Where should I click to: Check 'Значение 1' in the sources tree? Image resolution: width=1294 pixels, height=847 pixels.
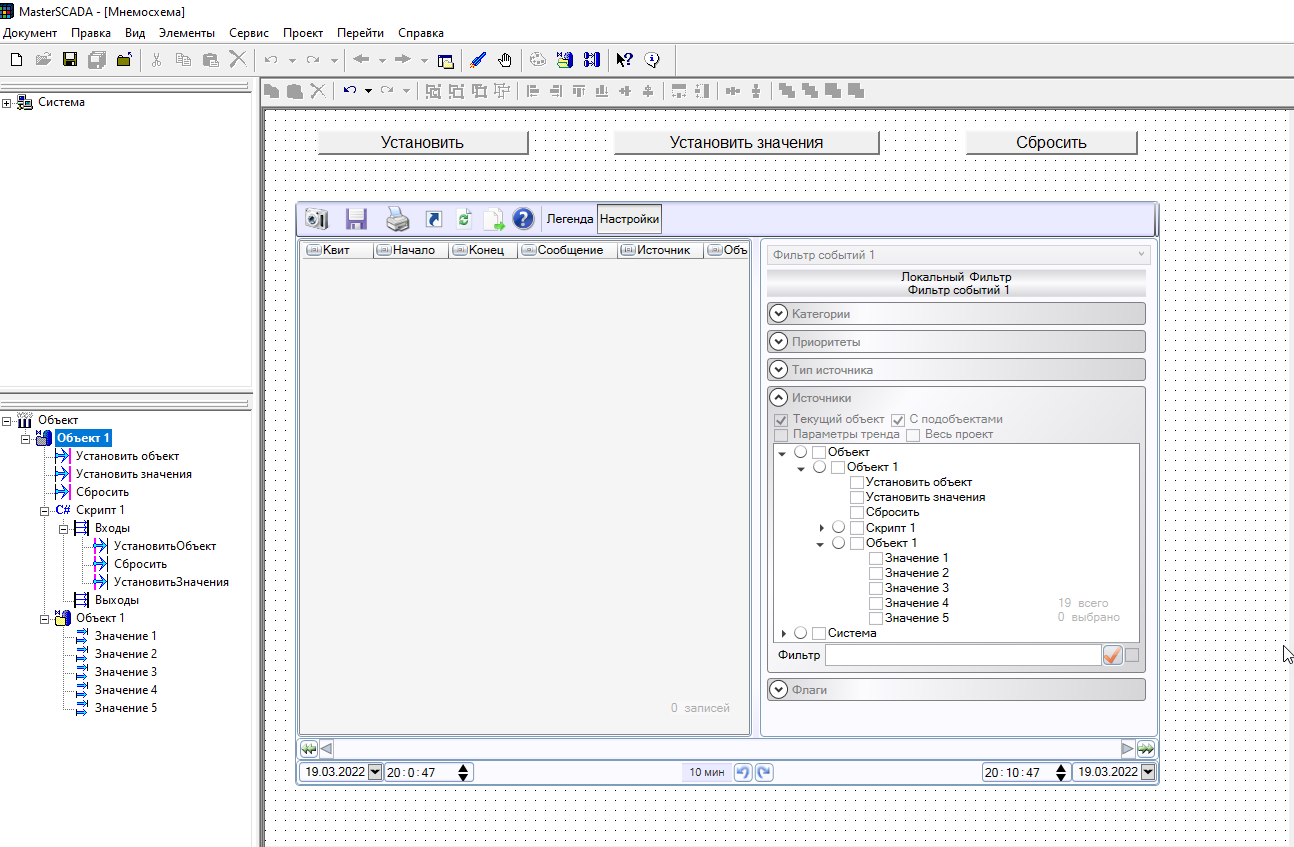tap(876, 559)
